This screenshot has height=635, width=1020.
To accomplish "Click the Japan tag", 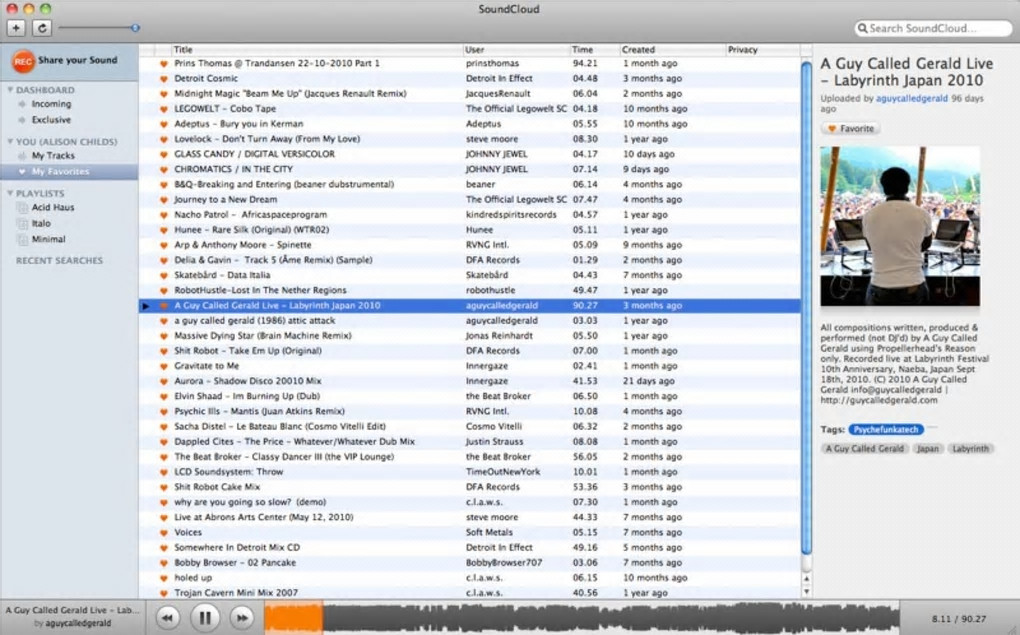I will pos(928,449).
